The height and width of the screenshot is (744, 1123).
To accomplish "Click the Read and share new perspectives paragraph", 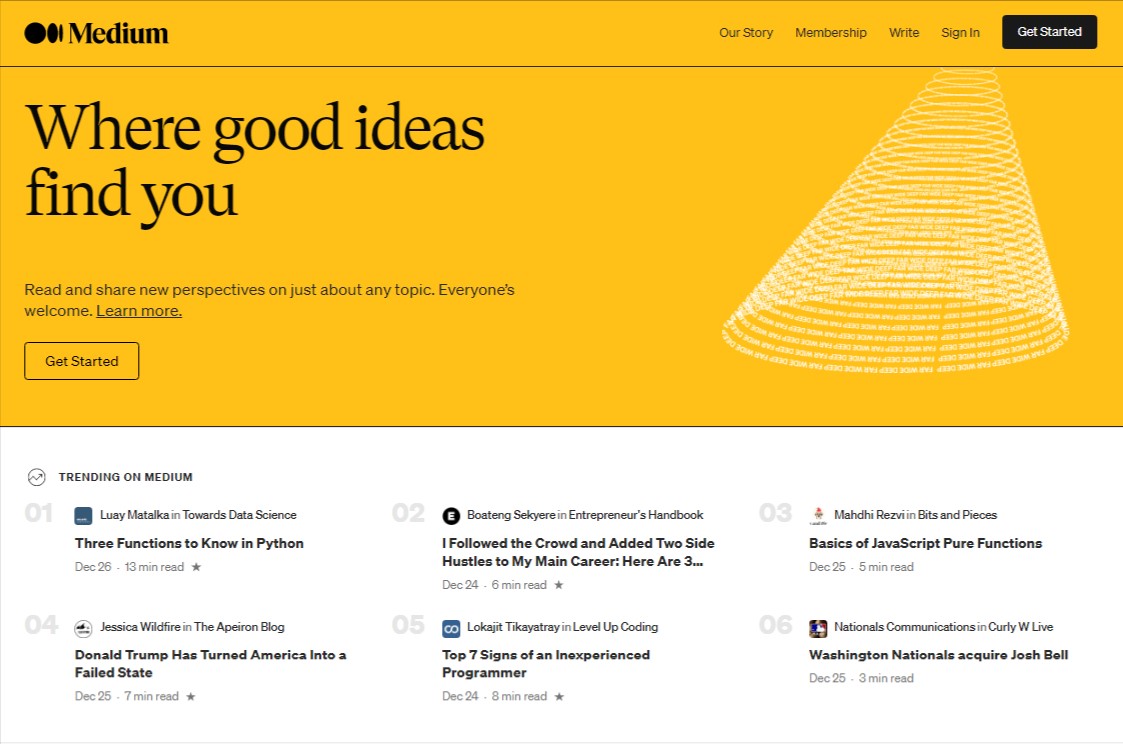I will [x=269, y=300].
